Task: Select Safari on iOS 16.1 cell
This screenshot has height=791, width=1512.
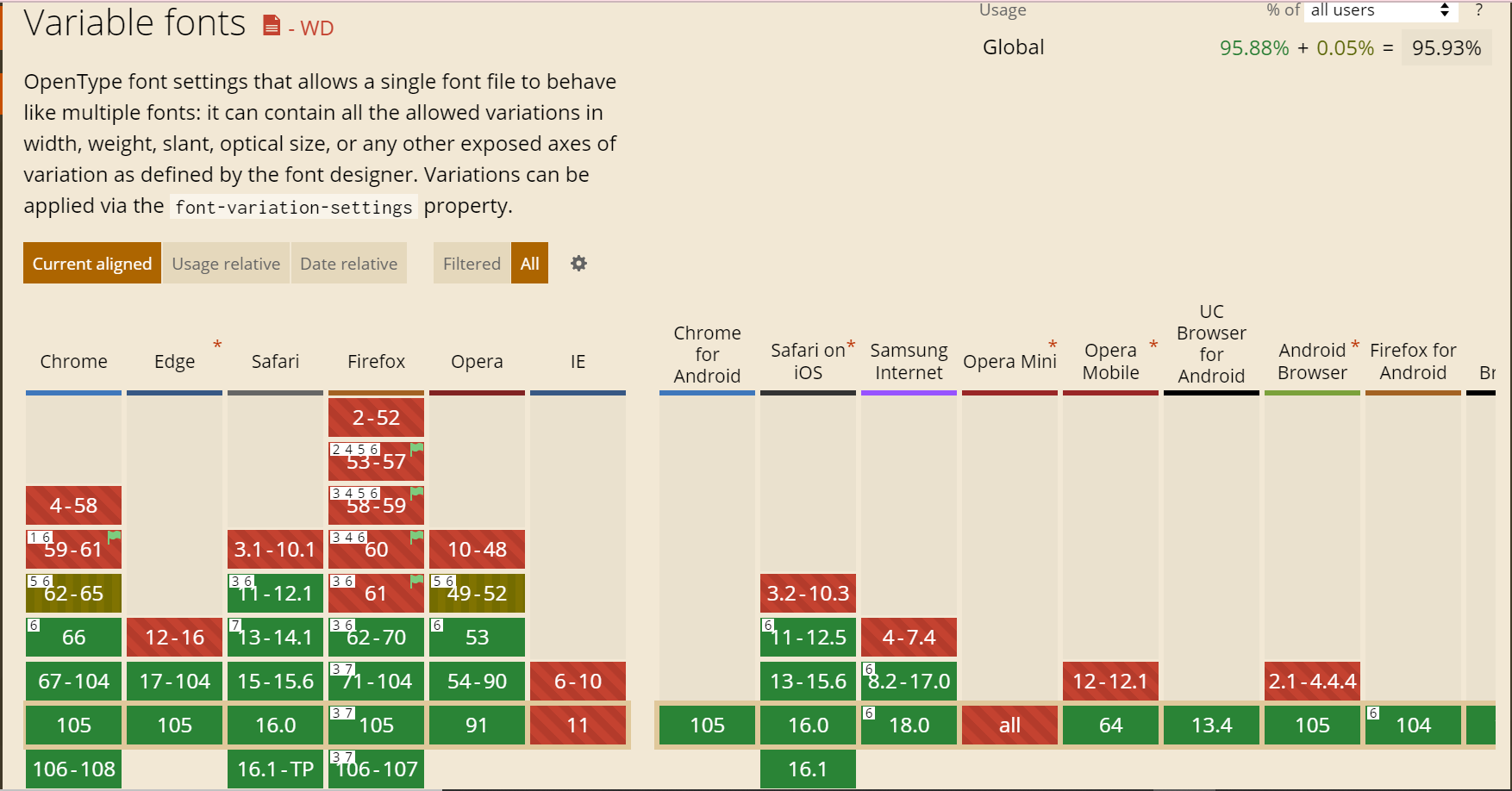Action: click(809, 769)
